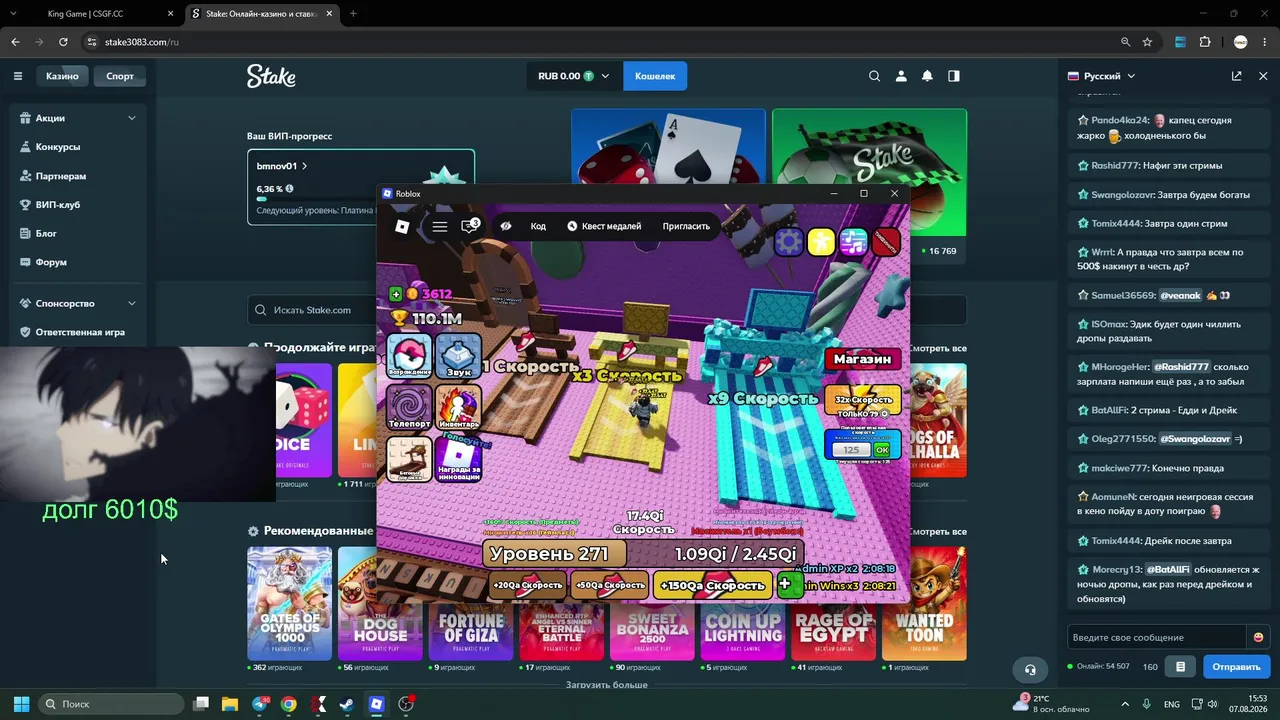Open Stake notifications bell
This screenshot has width=1280, height=720.
coord(927,76)
